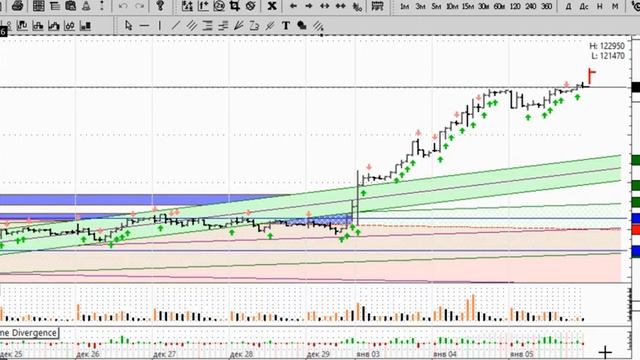The height and width of the screenshot is (360, 640).
Task: Select the fan lines tool
Action: pyautogui.click(x=239, y=26)
